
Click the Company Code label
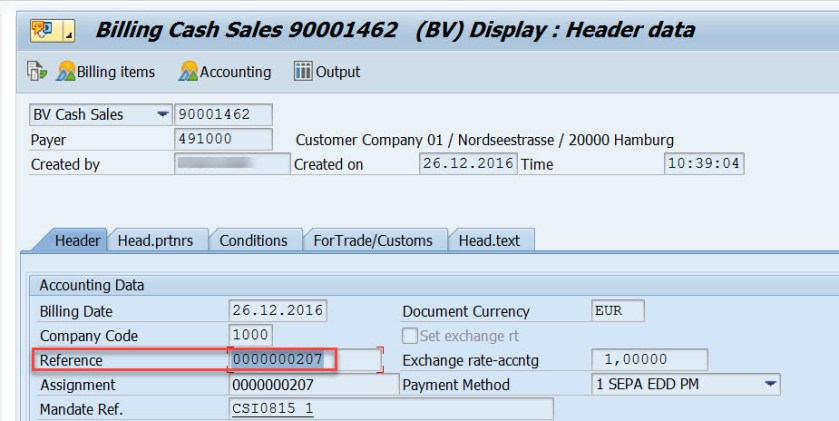pyautogui.click(x=89, y=336)
